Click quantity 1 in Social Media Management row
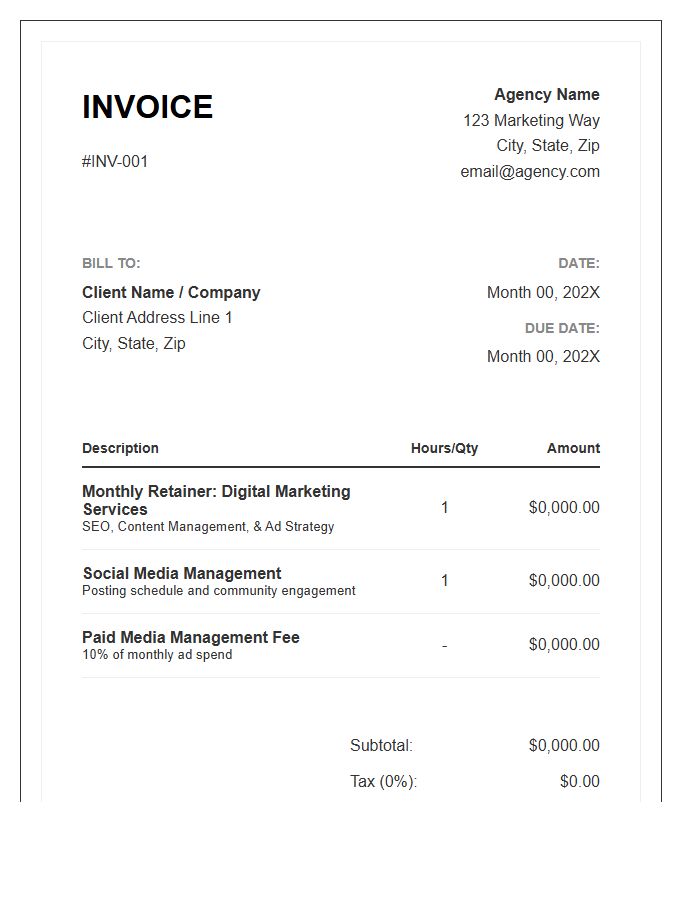700x900 pixels. tap(445, 580)
